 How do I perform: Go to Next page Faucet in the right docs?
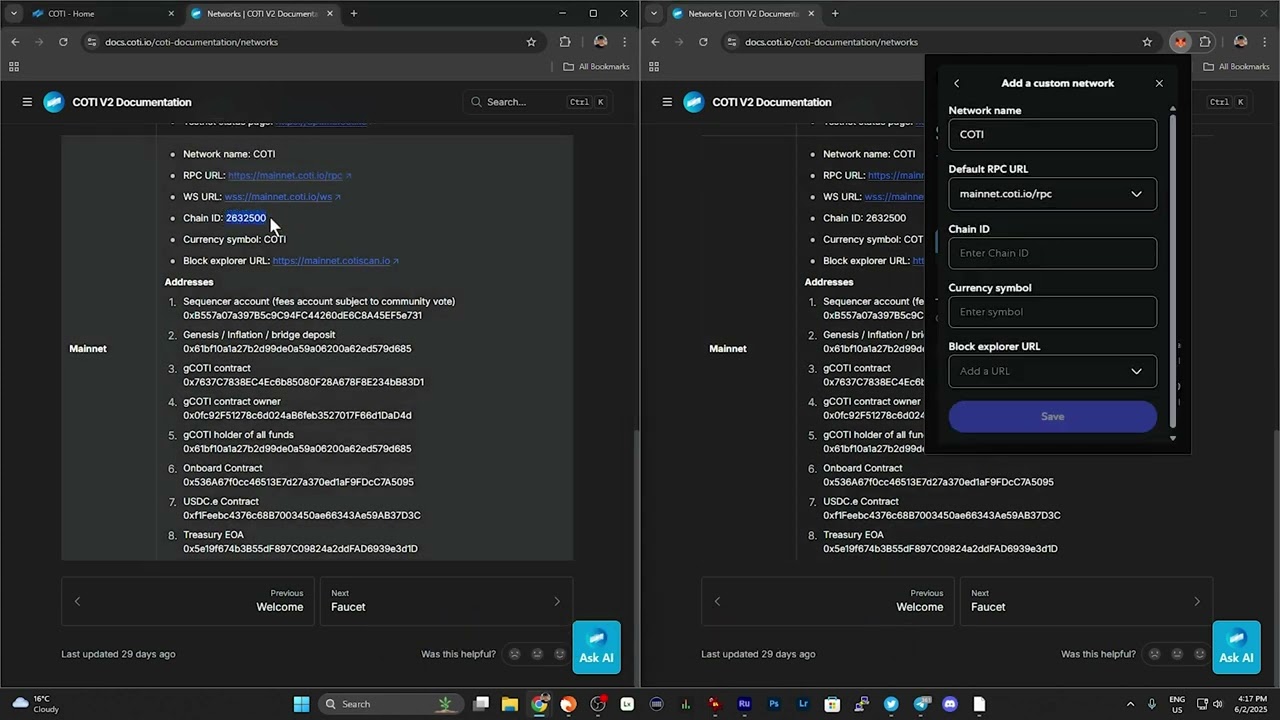[x=1086, y=601]
